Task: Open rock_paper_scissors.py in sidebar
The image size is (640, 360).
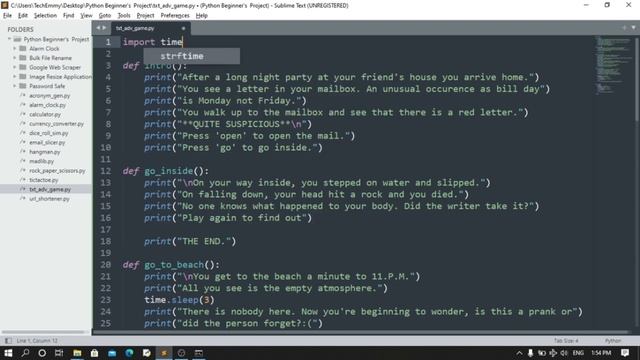Action: click(x=57, y=171)
